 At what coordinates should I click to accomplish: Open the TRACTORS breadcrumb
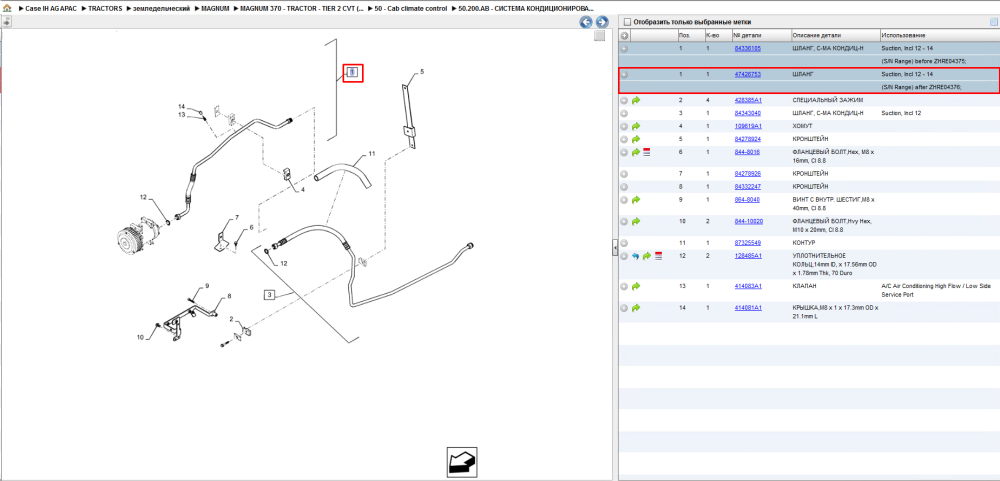(105, 9)
